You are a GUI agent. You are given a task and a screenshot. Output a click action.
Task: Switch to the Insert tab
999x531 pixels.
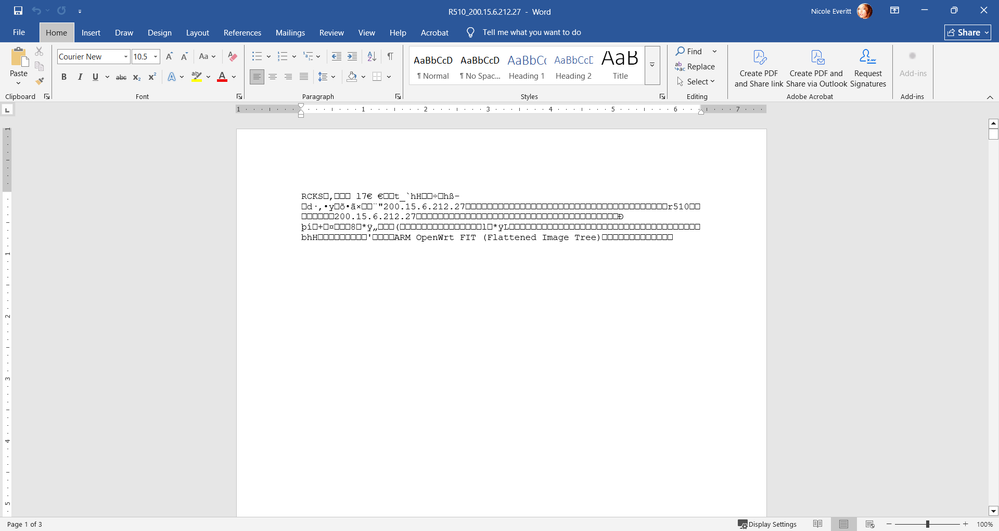[x=90, y=33]
